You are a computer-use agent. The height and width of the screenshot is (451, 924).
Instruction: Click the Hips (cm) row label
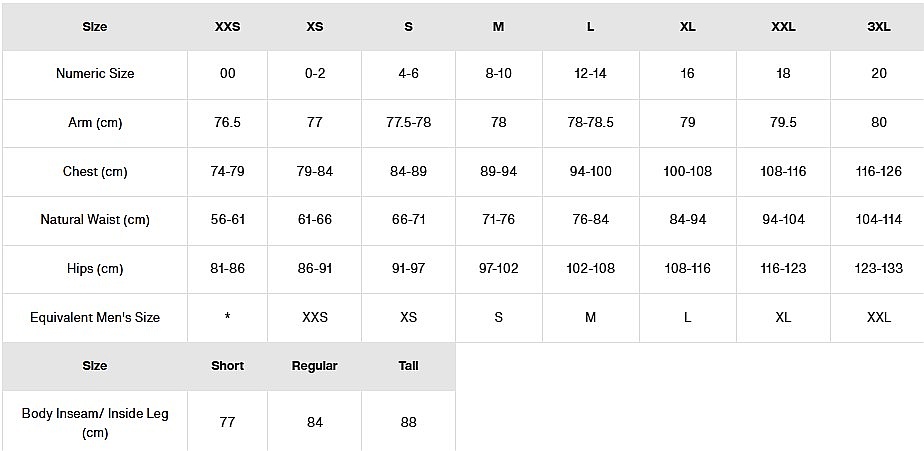point(95,269)
